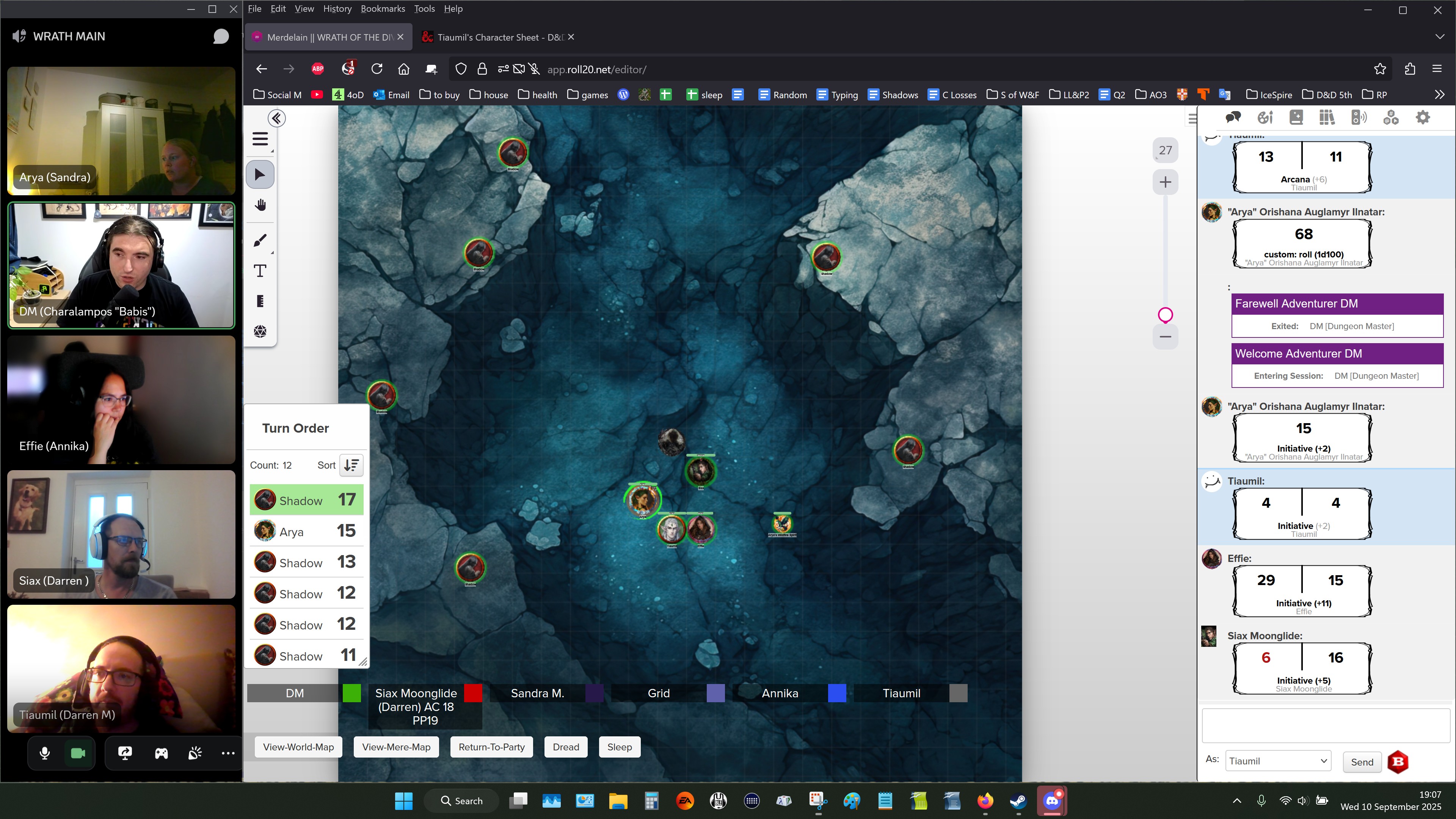Image resolution: width=1456 pixels, height=819 pixels.
Task: Send the chat message
Action: (1362, 762)
